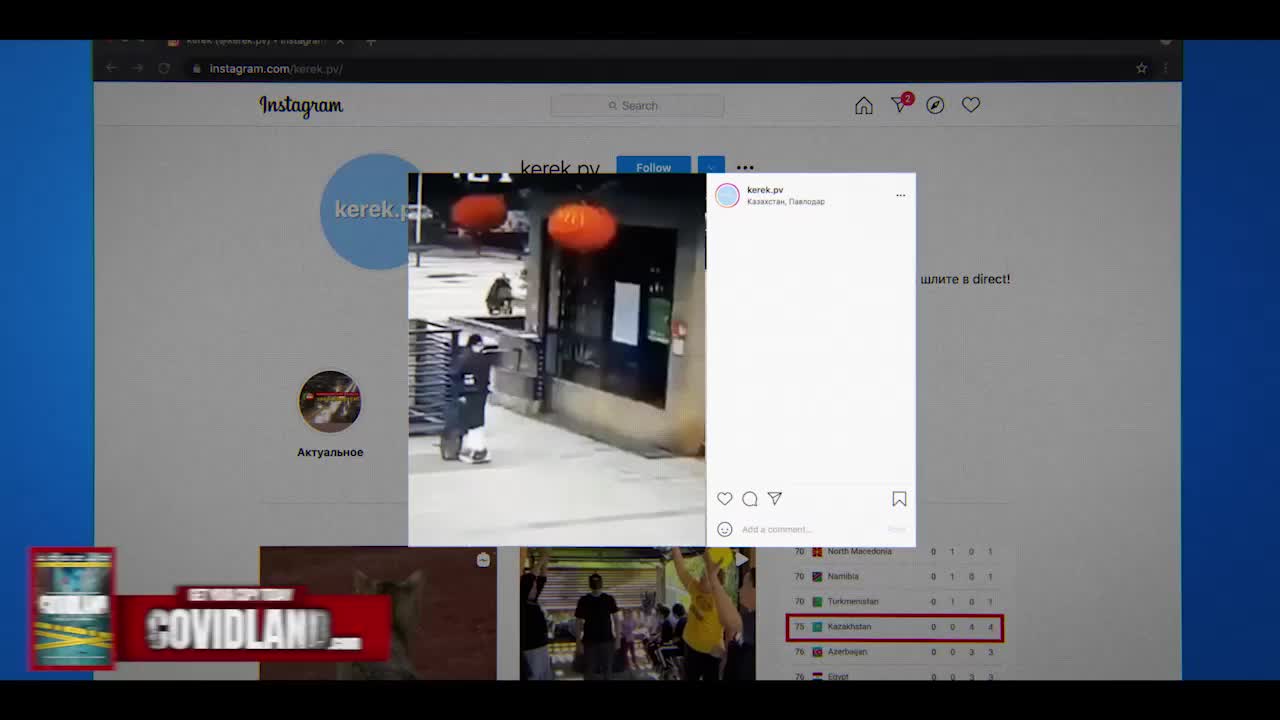Open the Explore compass icon

(935, 105)
